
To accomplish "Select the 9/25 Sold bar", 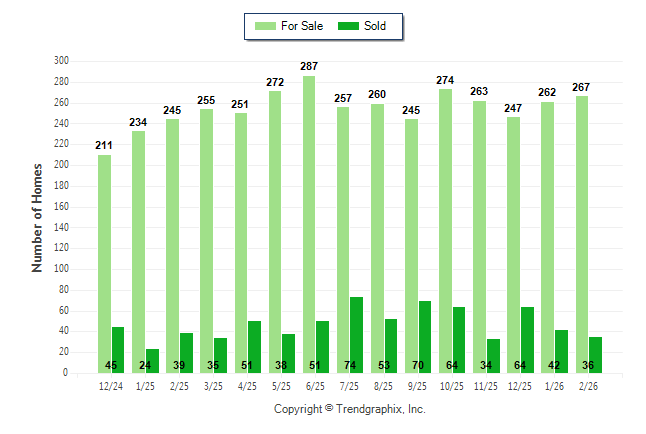I will (425, 337).
